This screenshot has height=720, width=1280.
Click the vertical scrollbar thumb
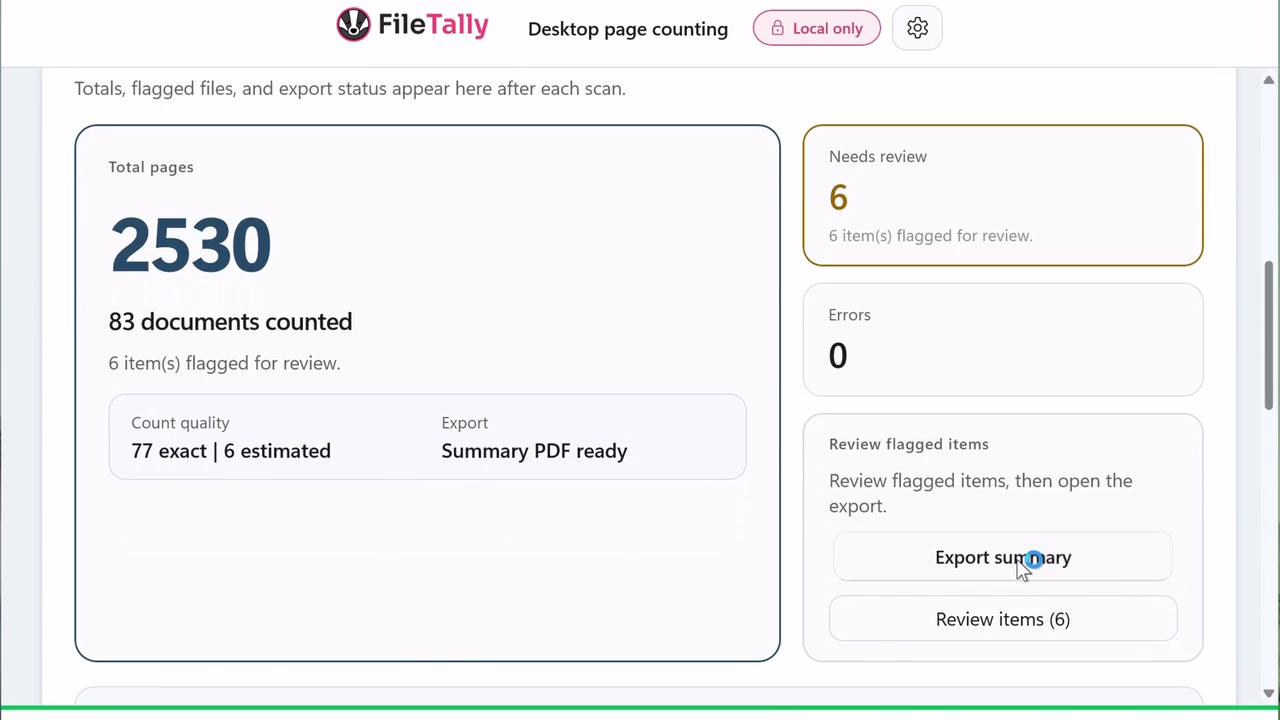point(1270,335)
